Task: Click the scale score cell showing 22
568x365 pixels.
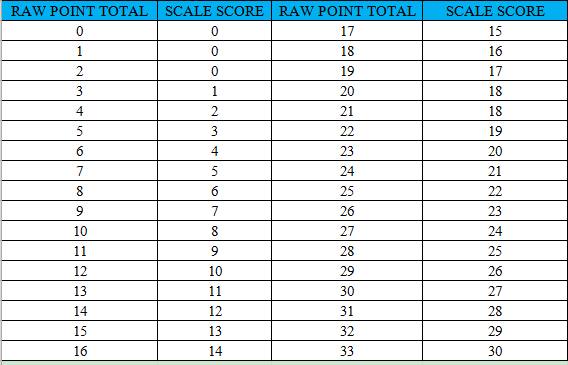Action: click(495, 191)
